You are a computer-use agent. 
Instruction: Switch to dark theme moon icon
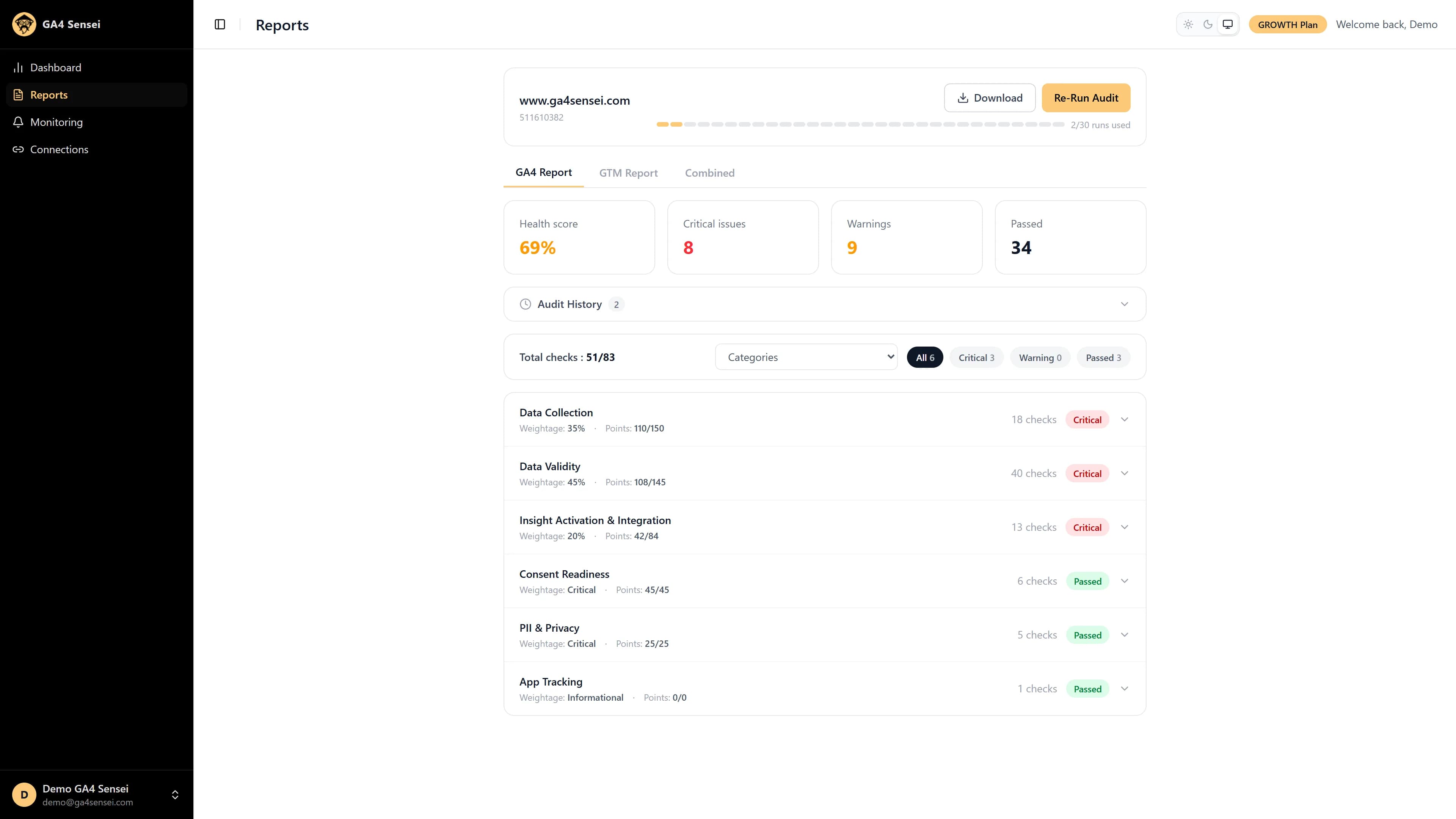click(x=1208, y=24)
